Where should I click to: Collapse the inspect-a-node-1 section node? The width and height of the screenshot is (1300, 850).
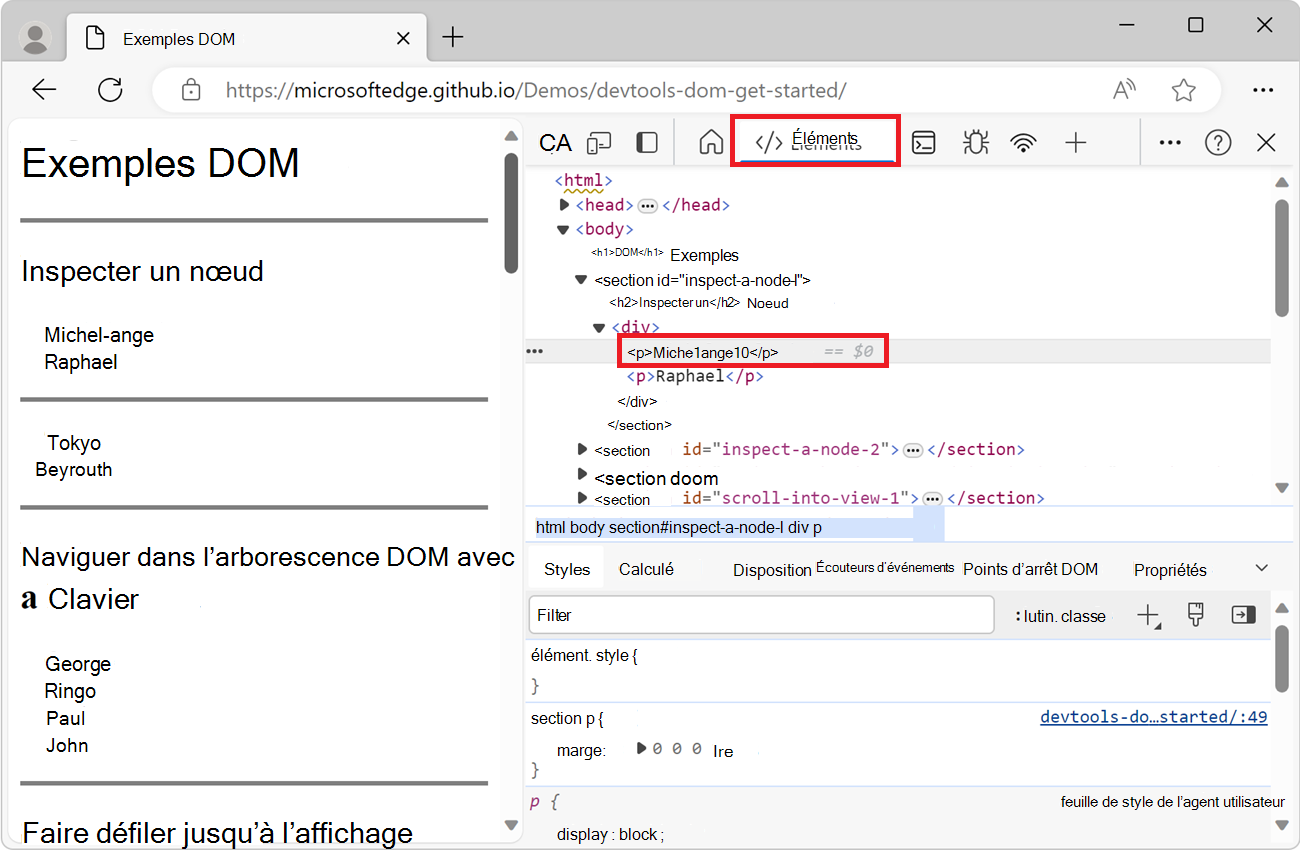click(x=581, y=280)
